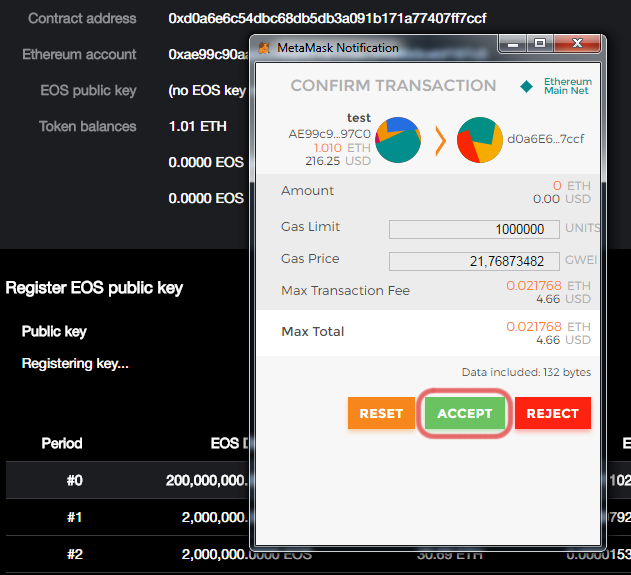Maximize the MetaMask Notification window
This screenshot has height=575, width=631.
[x=540, y=43]
